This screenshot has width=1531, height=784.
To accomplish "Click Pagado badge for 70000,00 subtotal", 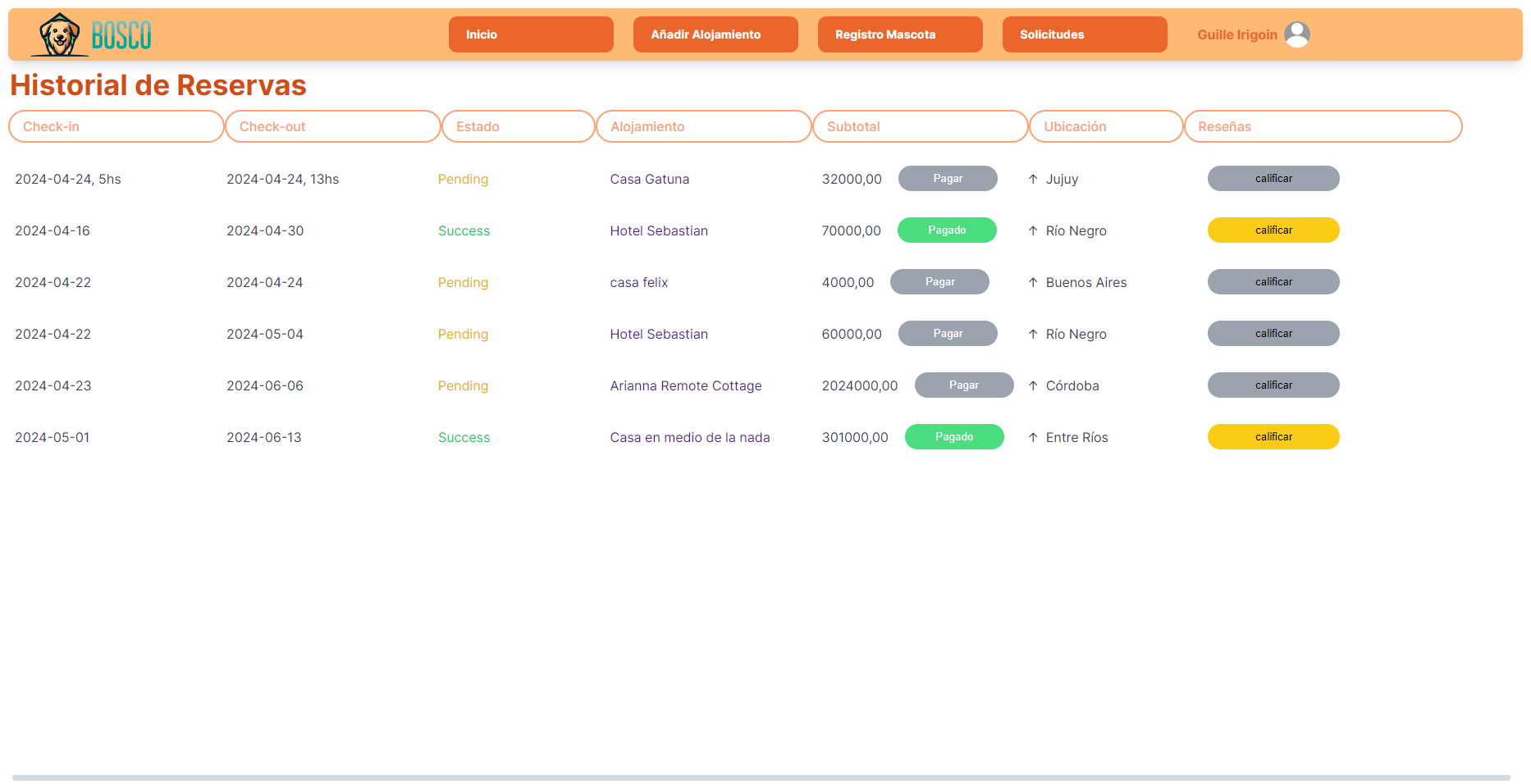I will click(947, 230).
